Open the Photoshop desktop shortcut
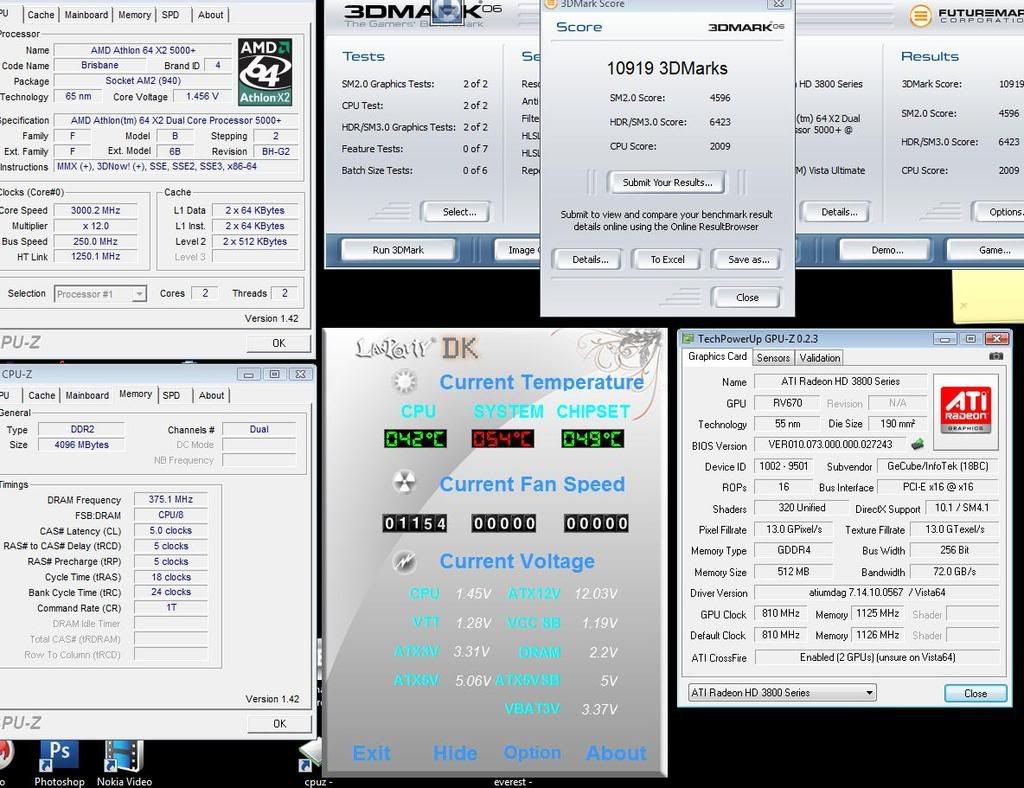1024x788 pixels. pos(58,756)
